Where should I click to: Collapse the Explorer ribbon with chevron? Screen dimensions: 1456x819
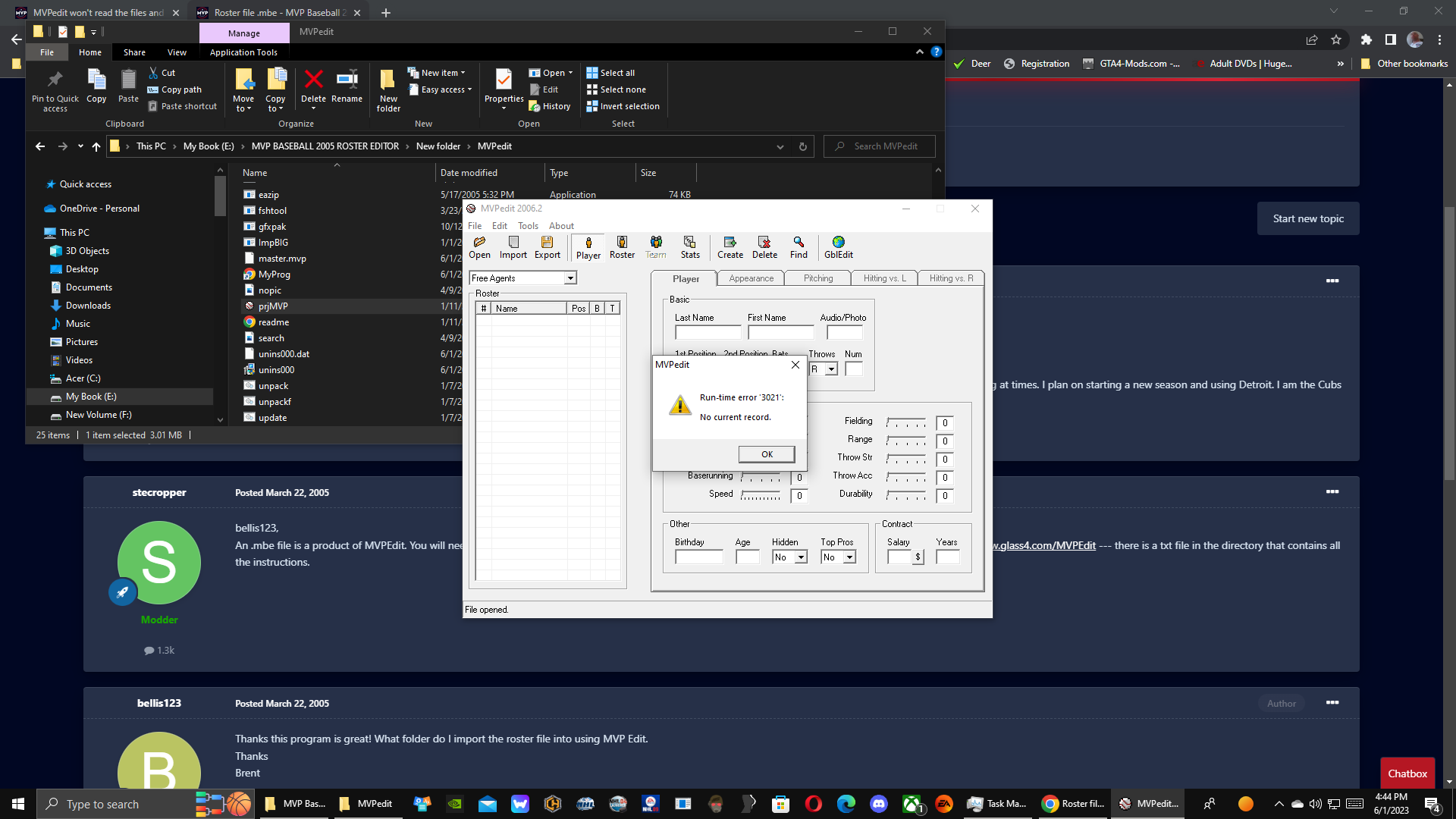pos(920,52)
